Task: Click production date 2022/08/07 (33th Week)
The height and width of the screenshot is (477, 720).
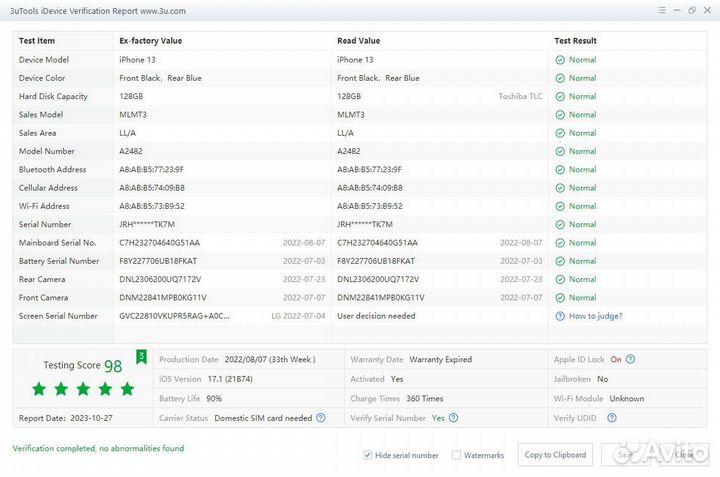Action: [x=270, y=359]
